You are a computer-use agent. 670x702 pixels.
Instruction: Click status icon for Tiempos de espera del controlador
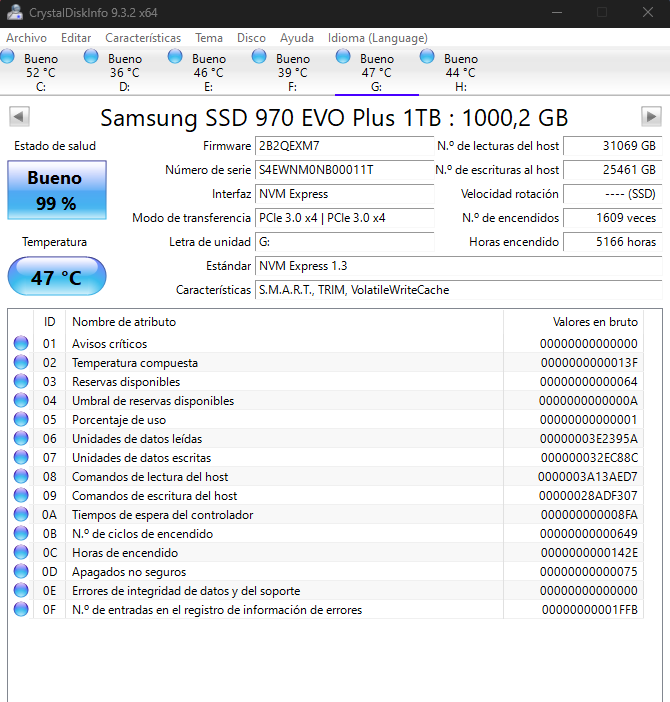tap(21, 514)
